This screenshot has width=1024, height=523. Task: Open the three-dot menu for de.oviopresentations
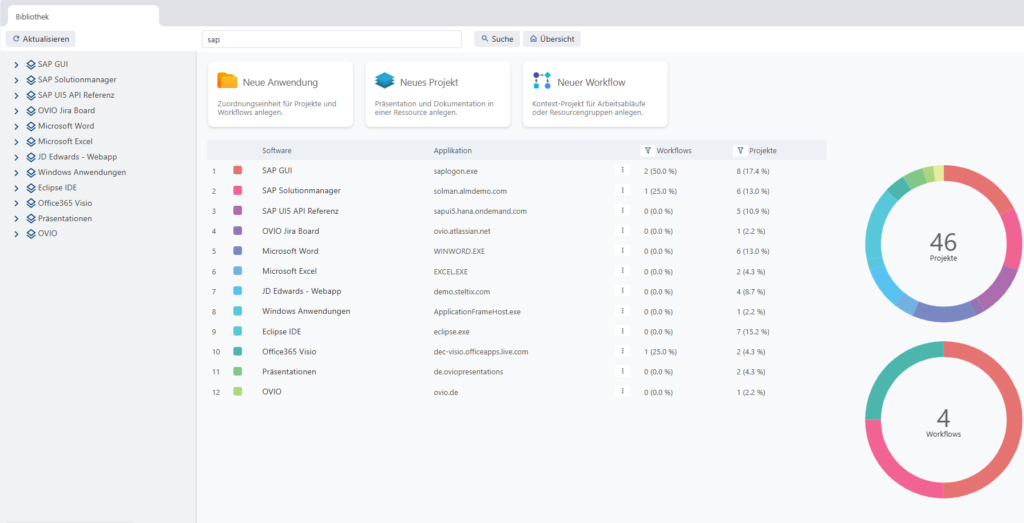pos(622,371)
